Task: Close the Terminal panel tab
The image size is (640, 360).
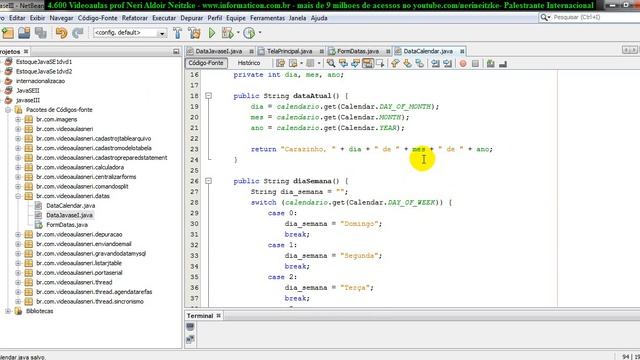Action: click(219, 316)
